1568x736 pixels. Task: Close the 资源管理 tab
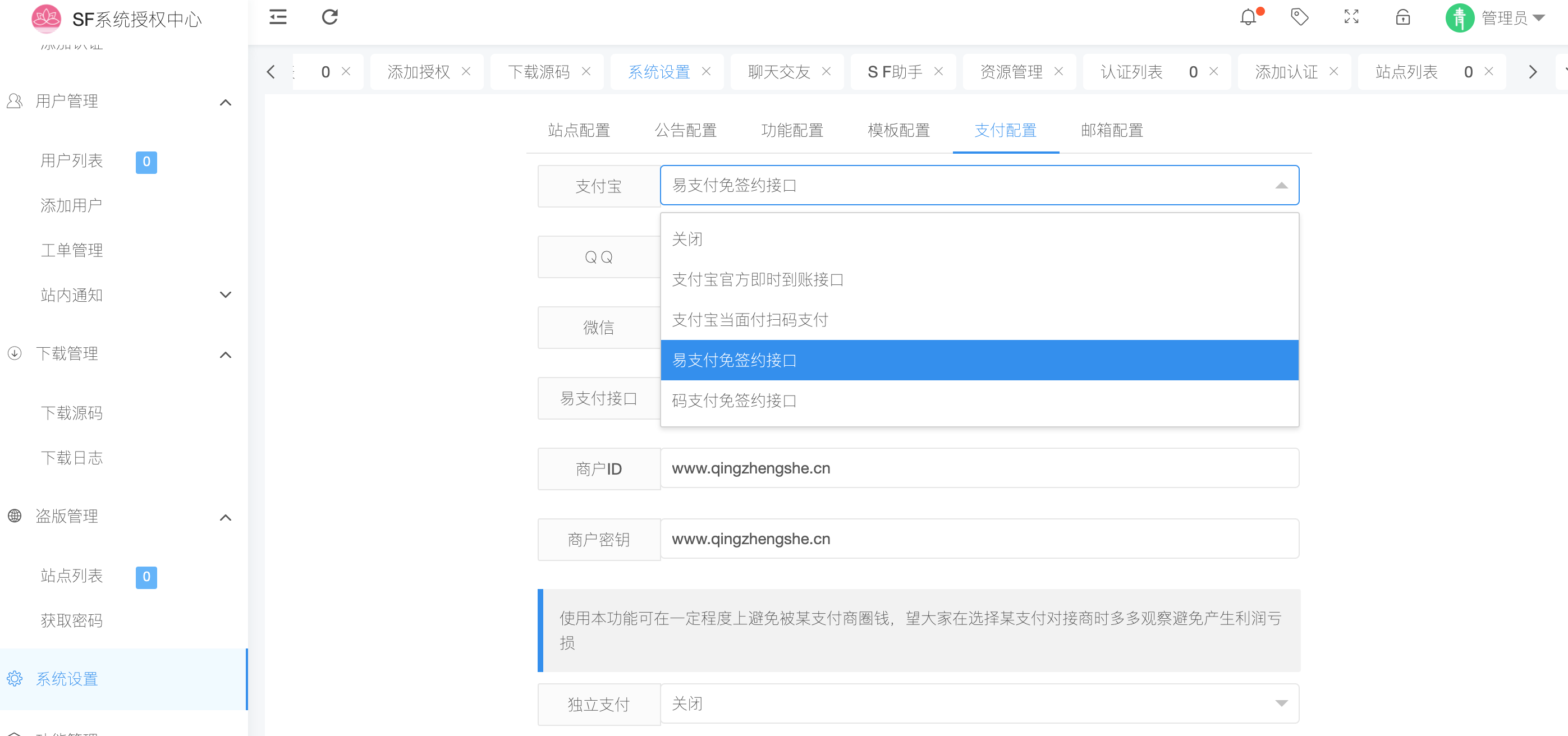(x=1058, y=71)
